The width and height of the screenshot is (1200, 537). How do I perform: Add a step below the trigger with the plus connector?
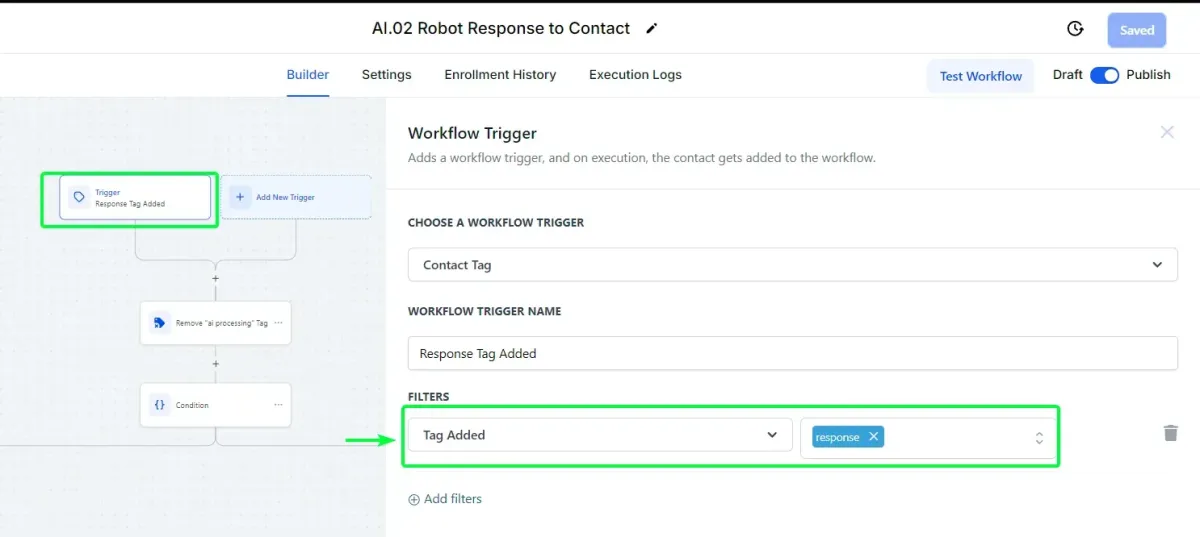tap(215, 278)
